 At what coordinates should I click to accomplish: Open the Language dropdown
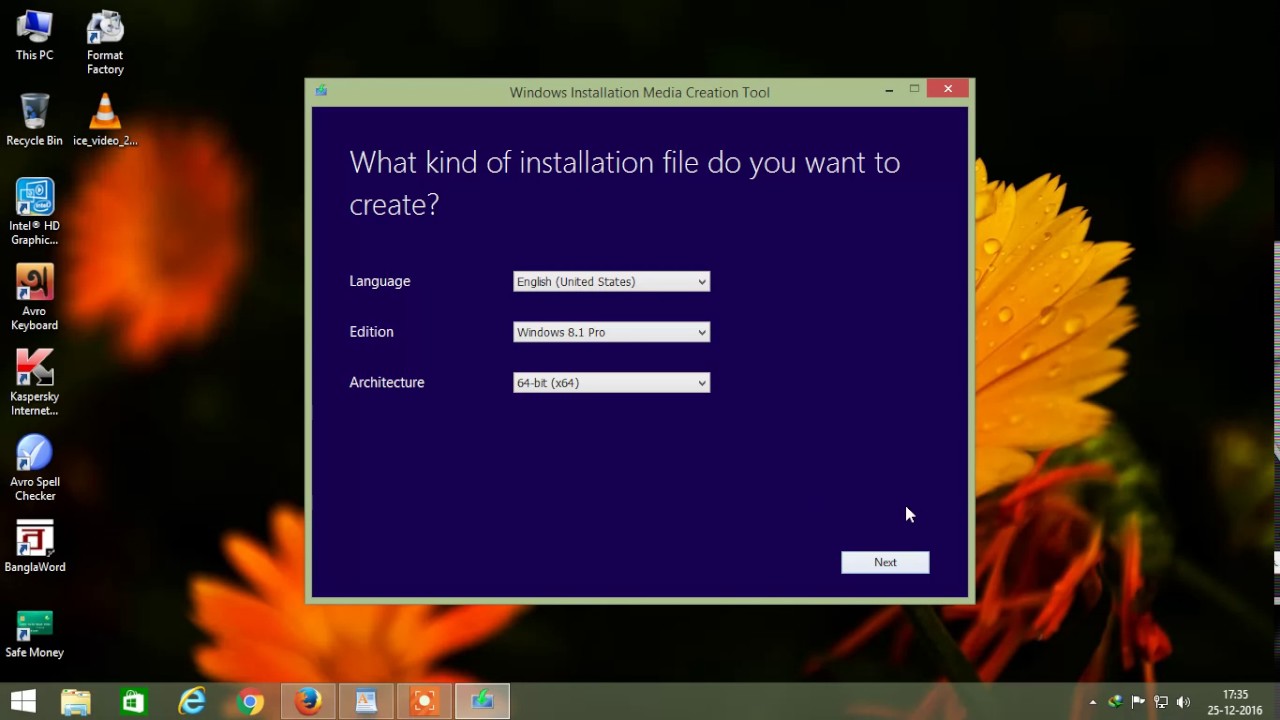coord(611,282)
